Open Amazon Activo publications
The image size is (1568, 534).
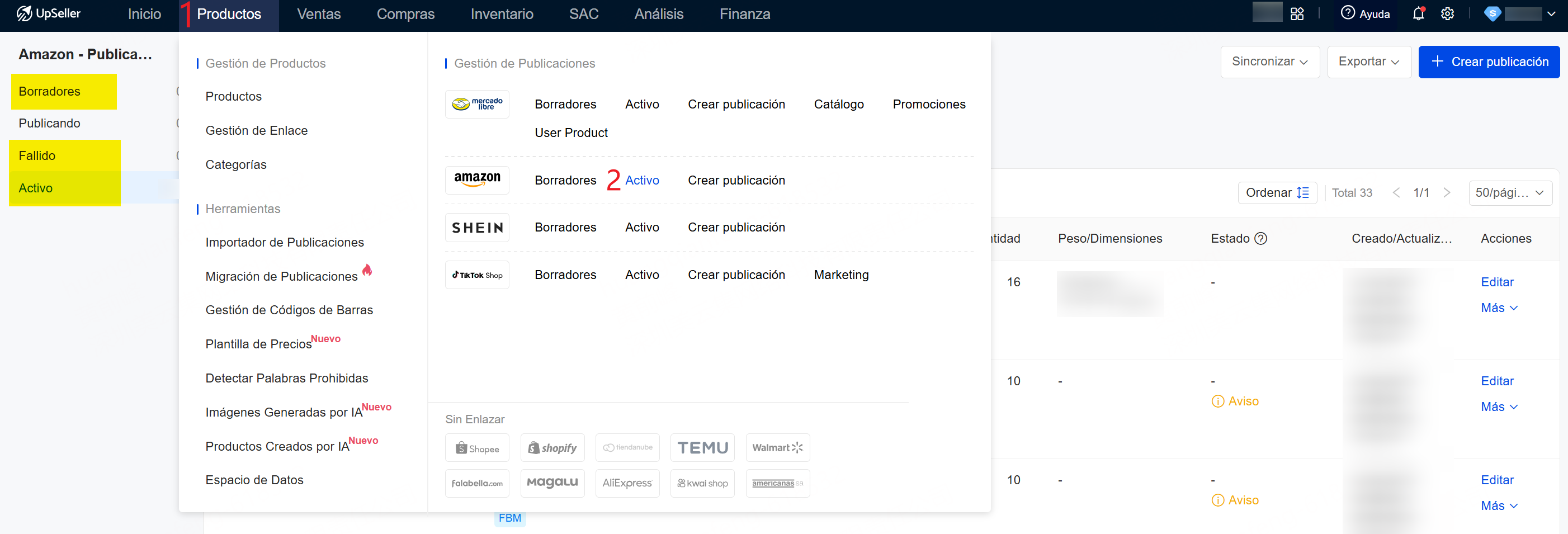pos(641,180)
